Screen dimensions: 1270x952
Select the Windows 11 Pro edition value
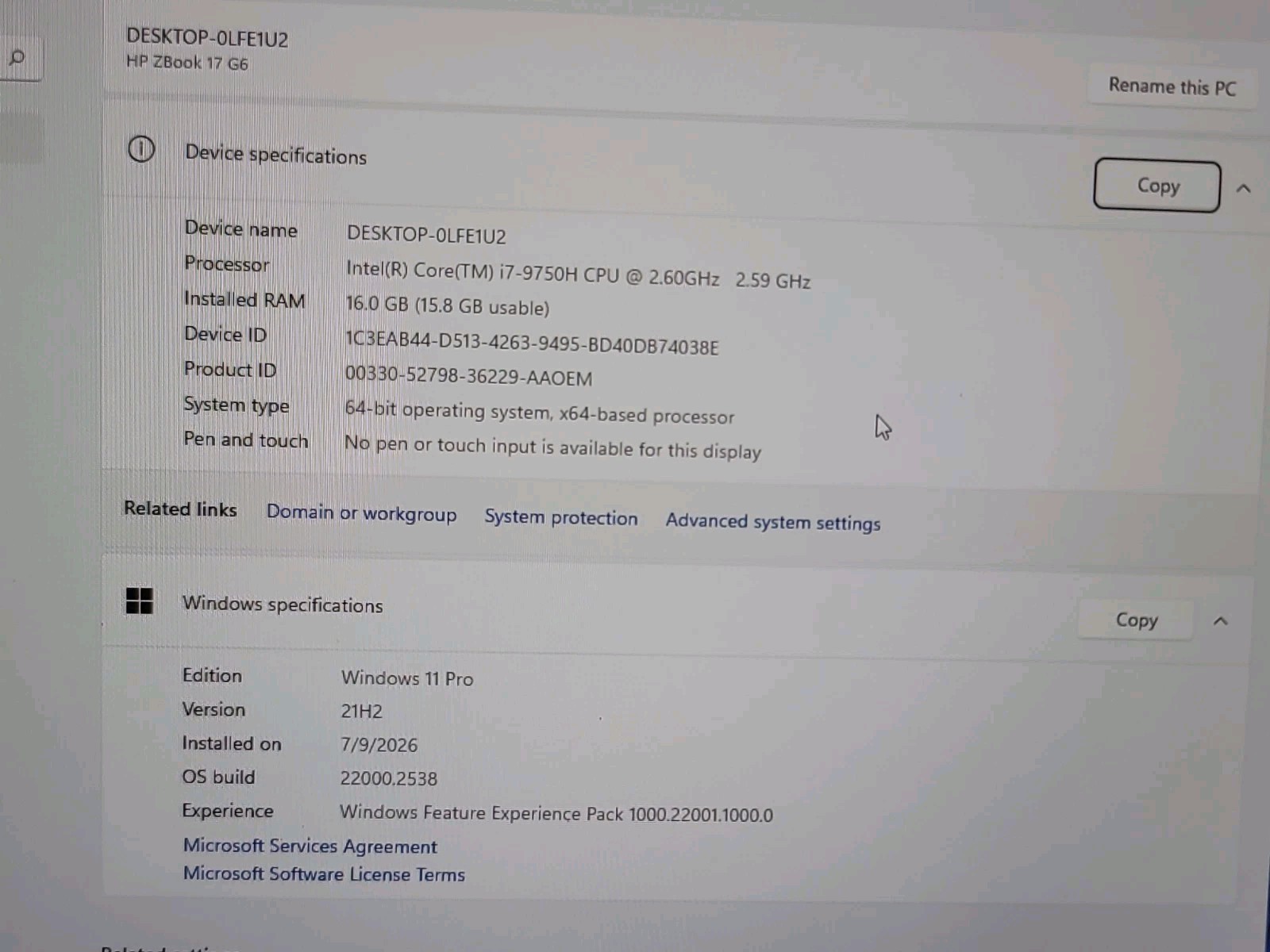407,678
